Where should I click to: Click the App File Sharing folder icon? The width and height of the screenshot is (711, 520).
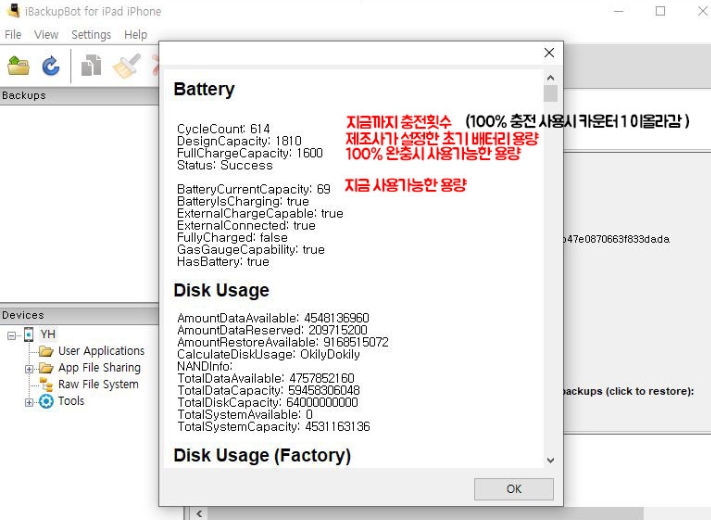pos(46,368)
